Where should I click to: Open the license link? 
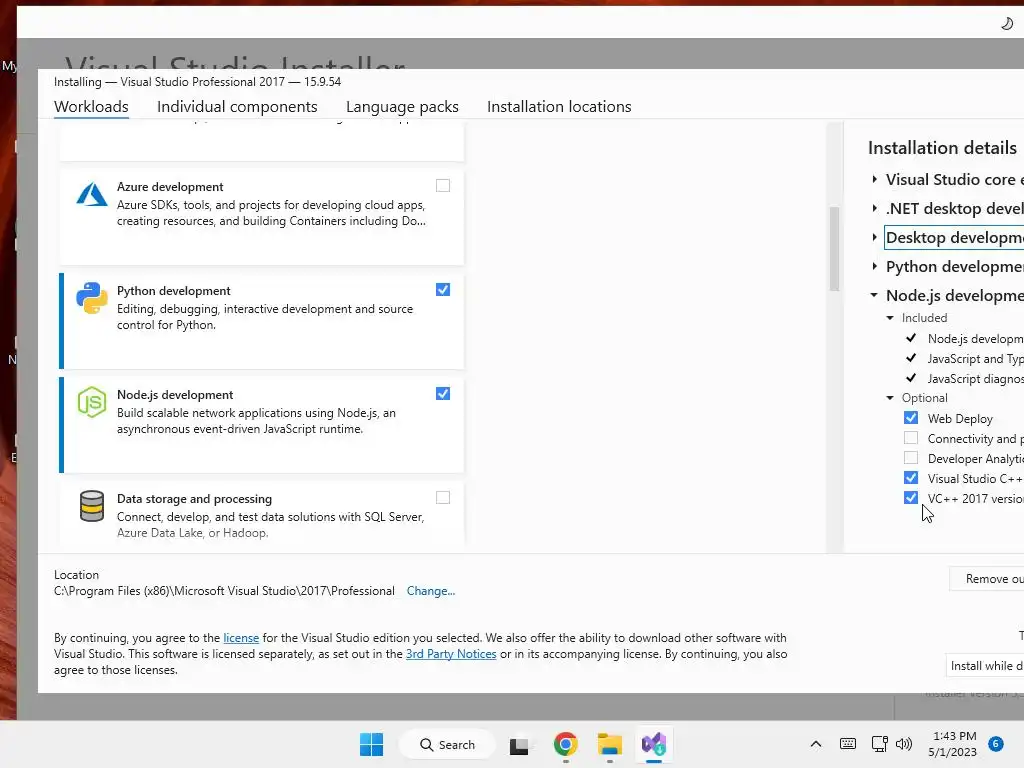pyautogui.click(x=241, y=638)
